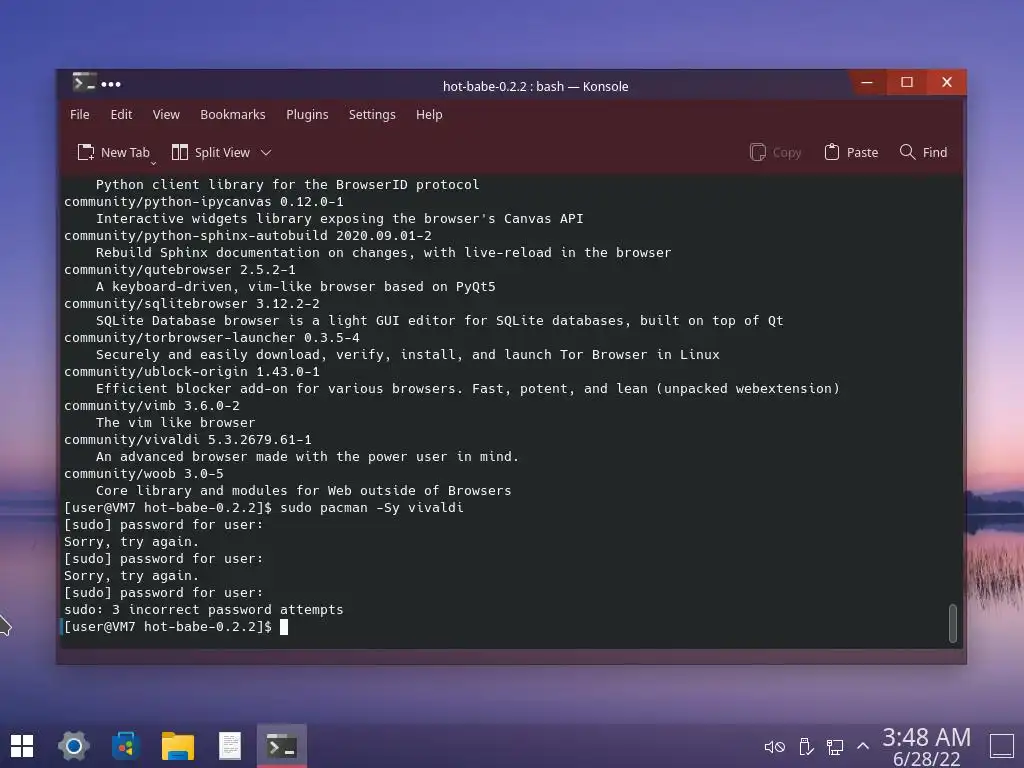Expand the hidden system tray icons arrow
The image size is (1024, 768).
pyautogui.click(x=863, y=746)
